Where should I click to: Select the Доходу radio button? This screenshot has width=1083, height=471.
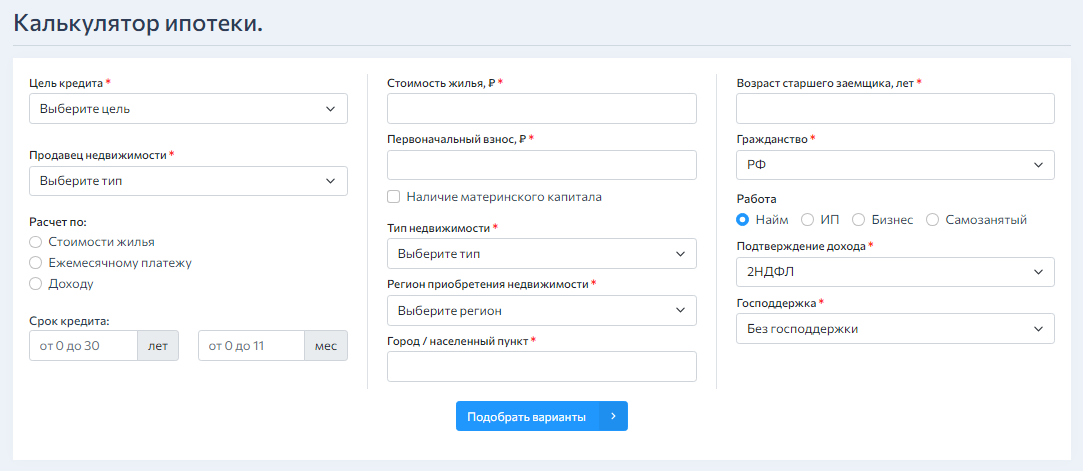(36, 284)
